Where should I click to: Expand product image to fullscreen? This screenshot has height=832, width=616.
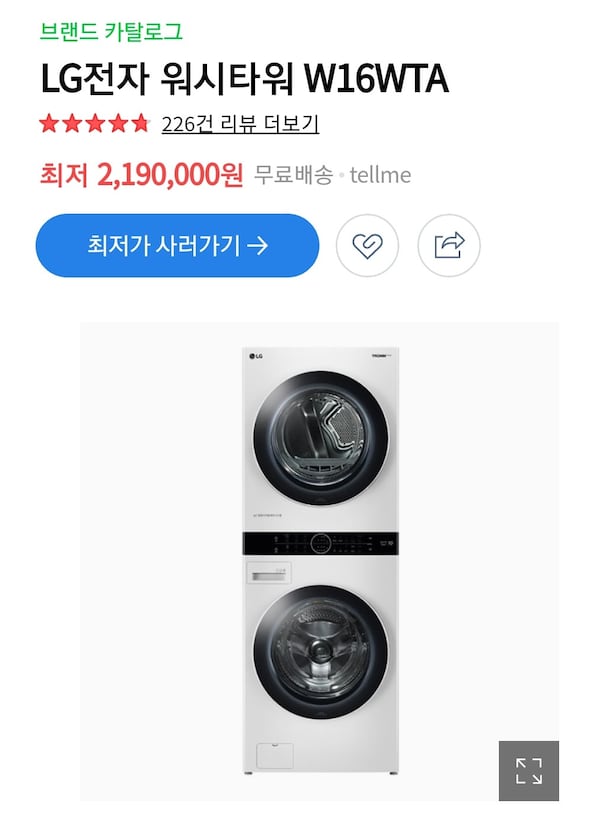point(528,770)
